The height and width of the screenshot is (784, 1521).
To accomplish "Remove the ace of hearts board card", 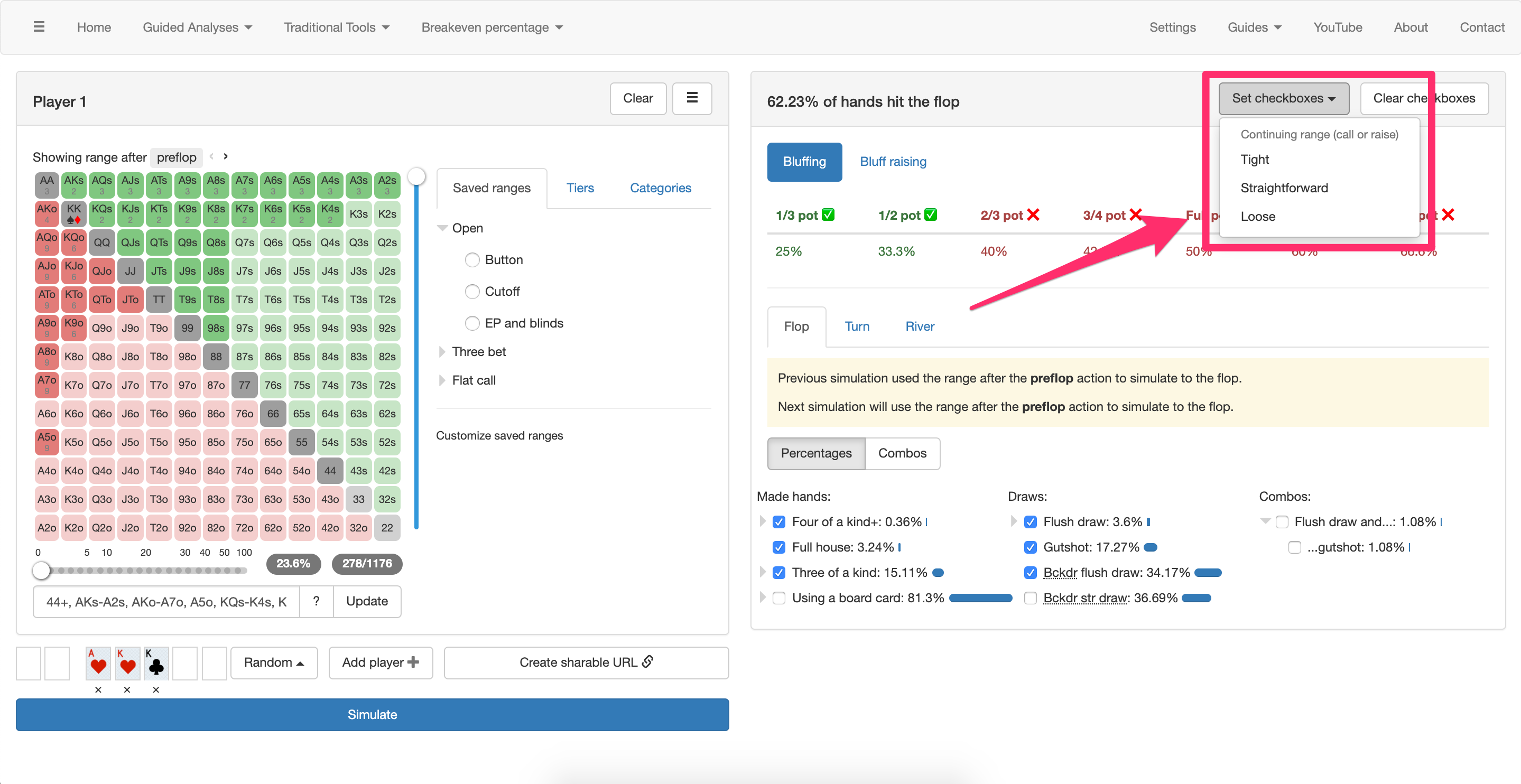I will [99, 689].
